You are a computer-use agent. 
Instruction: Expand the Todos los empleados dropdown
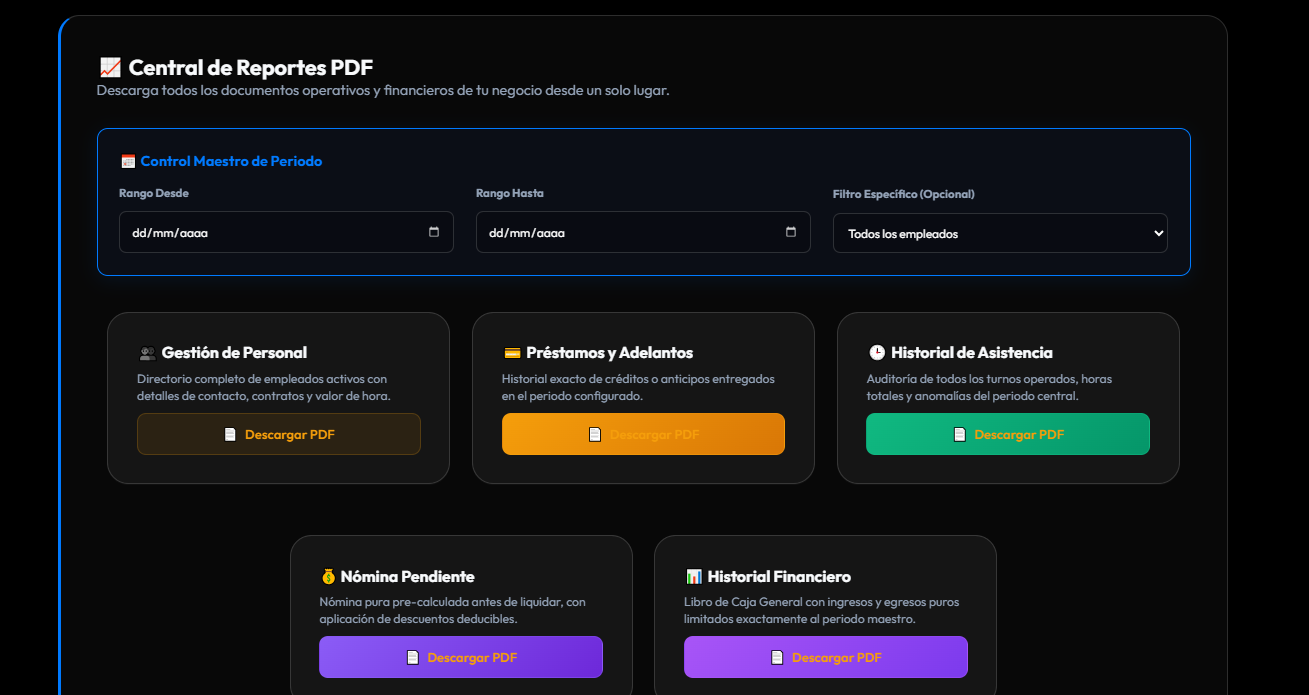1000,233
